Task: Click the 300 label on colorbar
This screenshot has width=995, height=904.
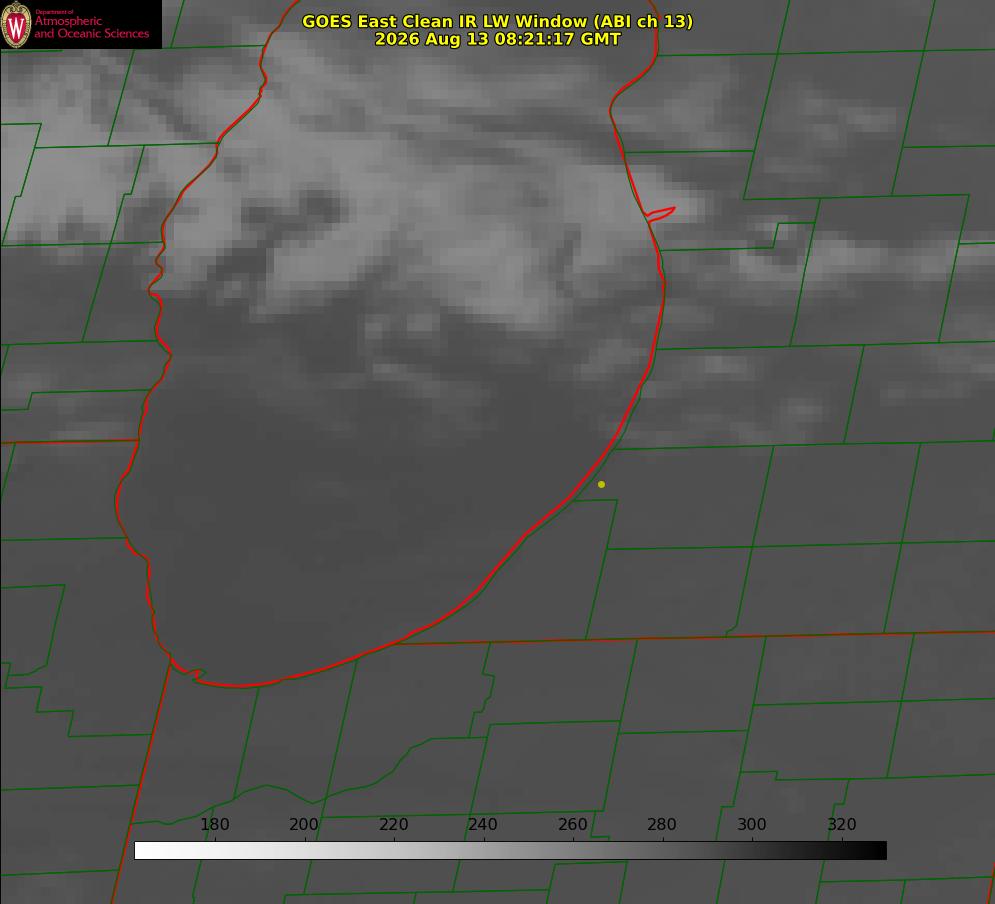Action: click(752, 824)
